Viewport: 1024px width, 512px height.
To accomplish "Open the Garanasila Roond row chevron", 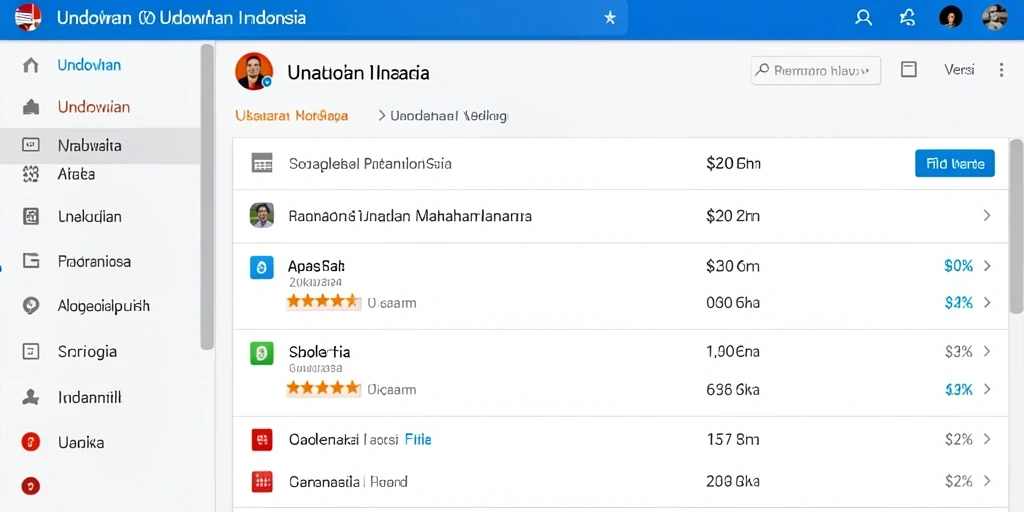I will click(987, 482).
